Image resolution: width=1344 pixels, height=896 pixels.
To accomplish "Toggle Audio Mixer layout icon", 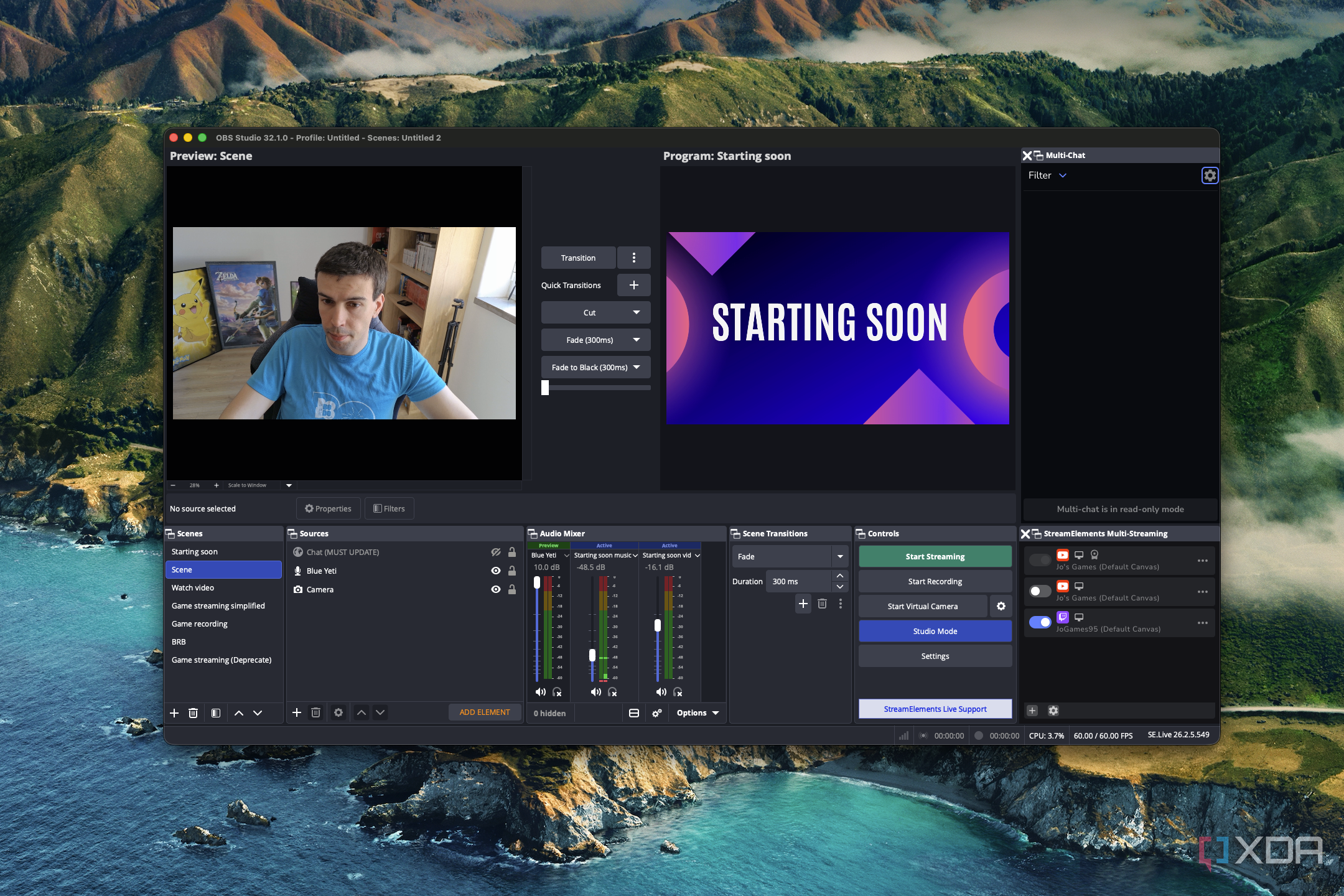I will click(634, 713).
